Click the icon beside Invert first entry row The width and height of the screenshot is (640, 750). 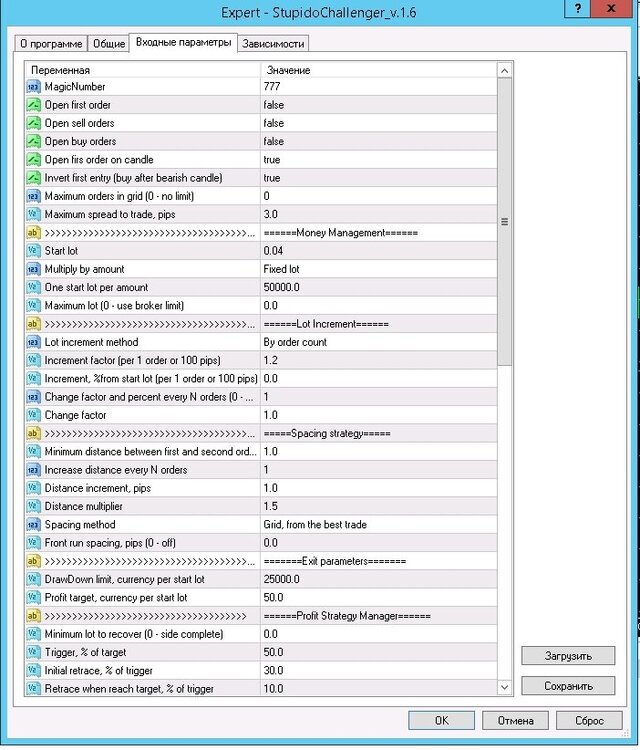point(33,178)
